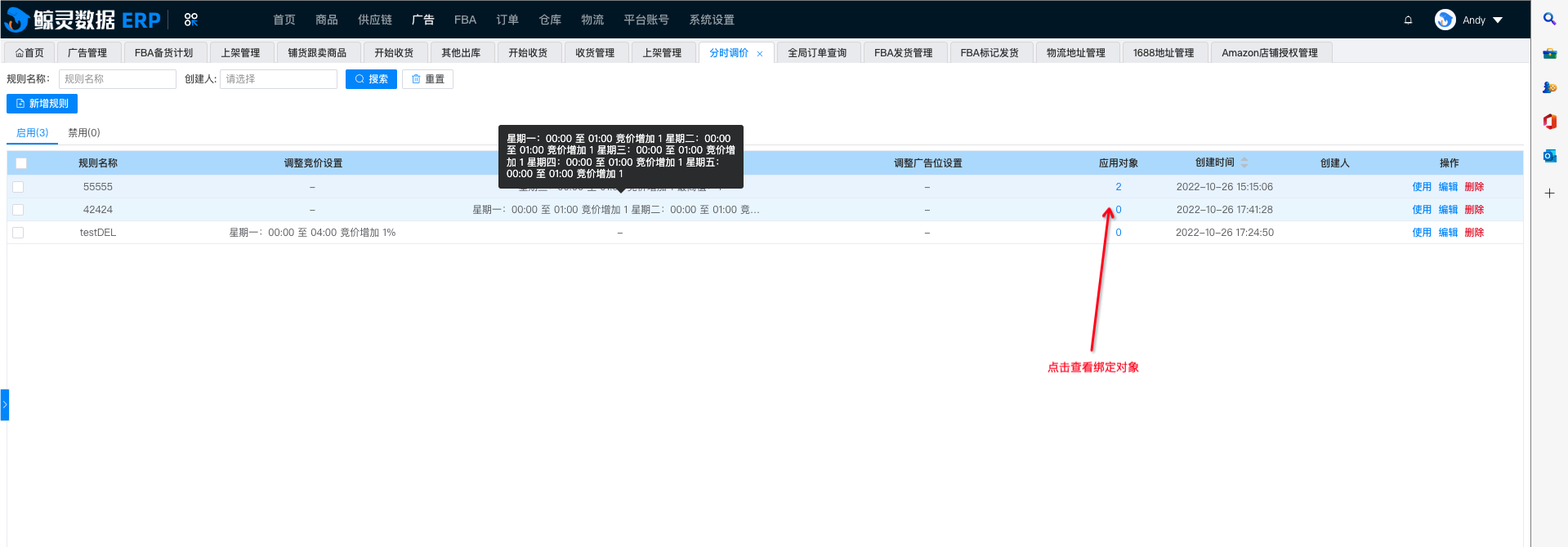Screen dimensions: 1568x547
Task: Click 使用 for rule 55555
Action: point(1422,187)
